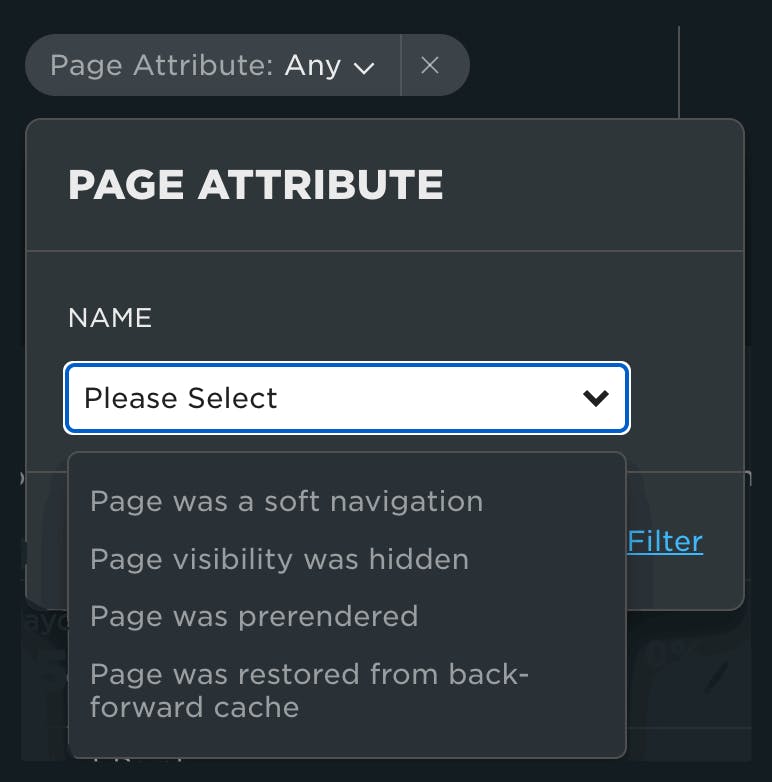Click the divider between chevron and X in chip

pyautogui.click(x=400, y=66)
